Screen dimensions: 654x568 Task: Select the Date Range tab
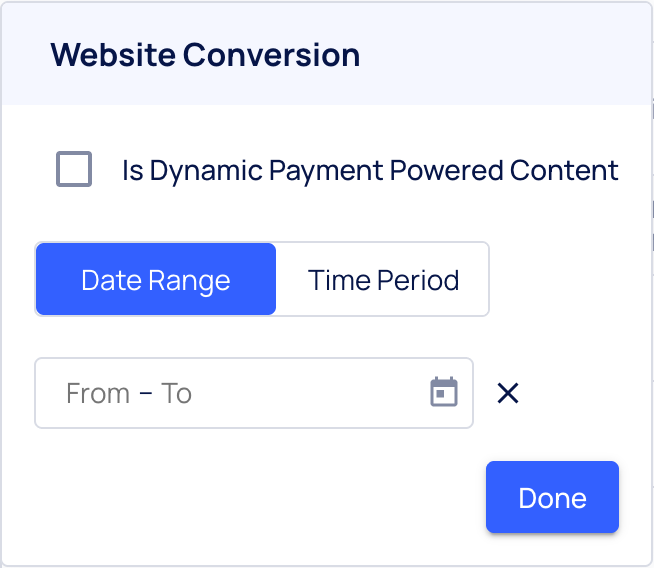(156, 280)
